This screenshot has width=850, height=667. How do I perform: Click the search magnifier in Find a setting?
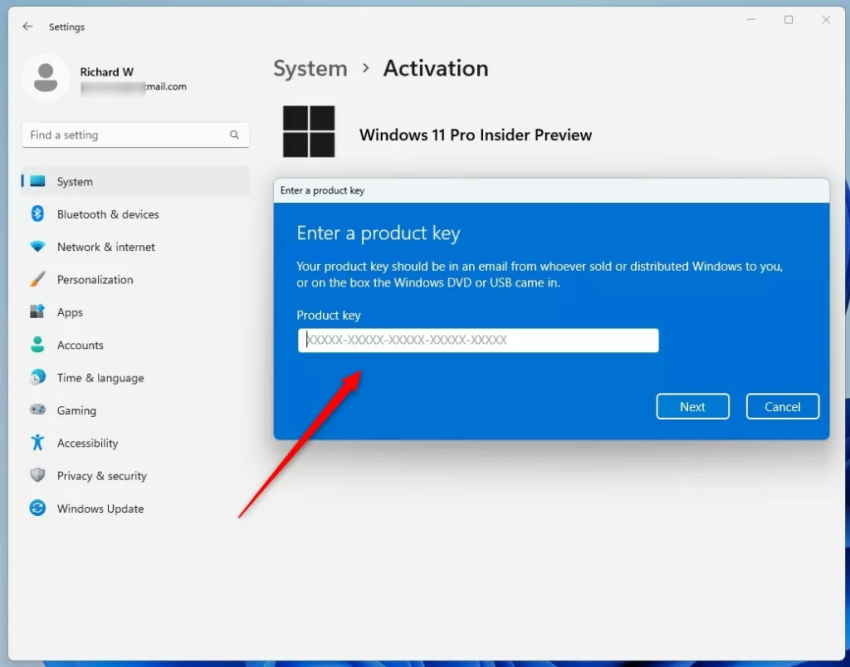[233, 134]
